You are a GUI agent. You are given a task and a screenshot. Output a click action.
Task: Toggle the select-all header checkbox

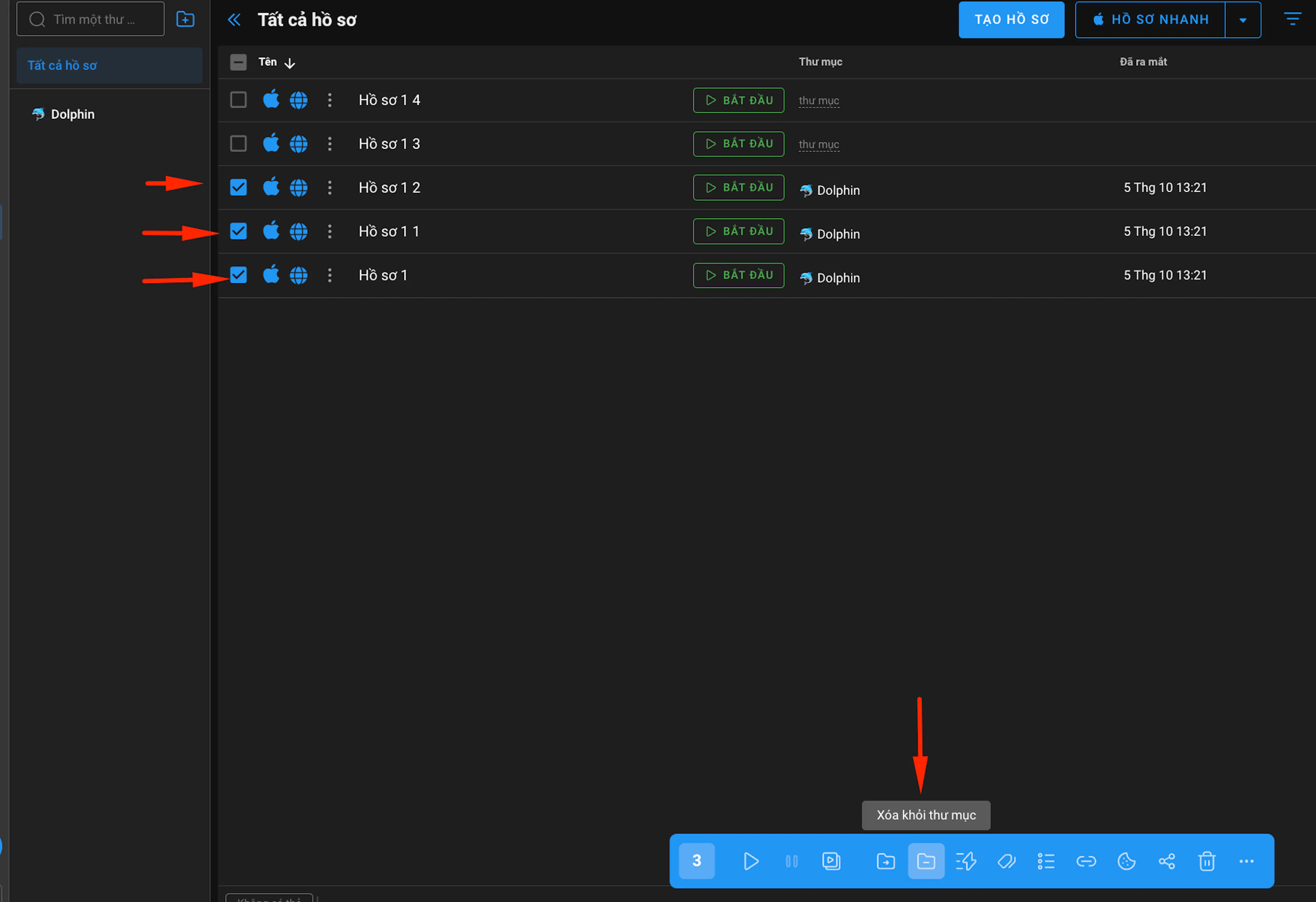(x=239, y=62)
